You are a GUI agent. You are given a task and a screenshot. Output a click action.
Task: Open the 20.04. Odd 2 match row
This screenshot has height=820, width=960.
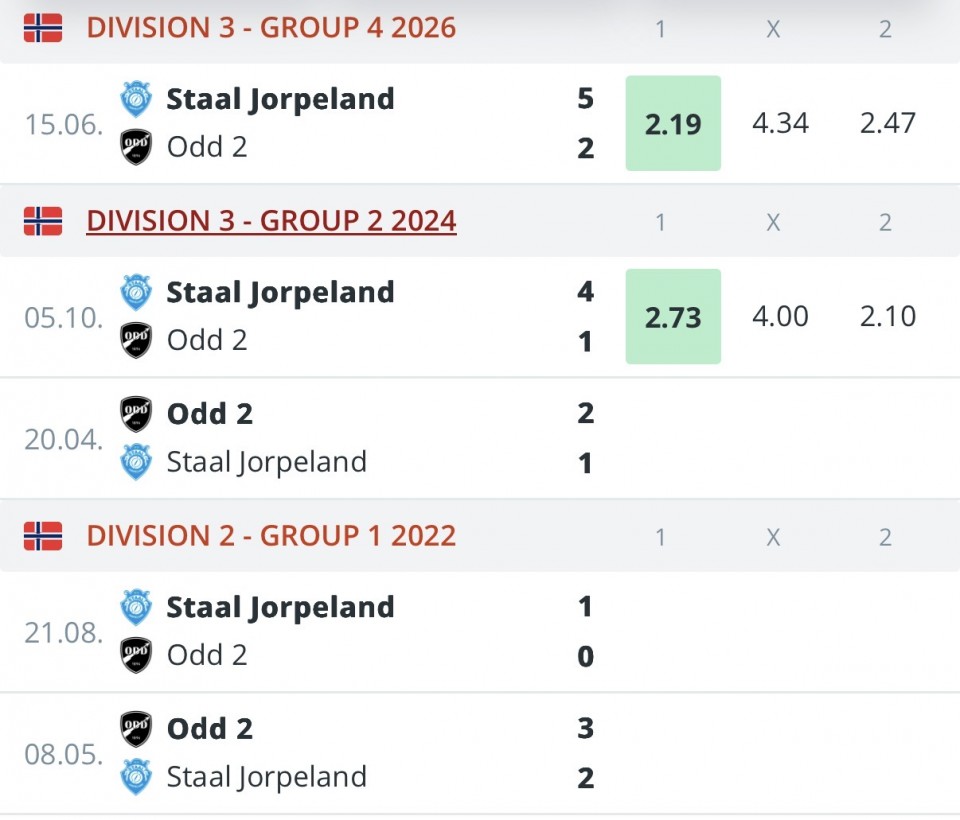click(480, 438)
